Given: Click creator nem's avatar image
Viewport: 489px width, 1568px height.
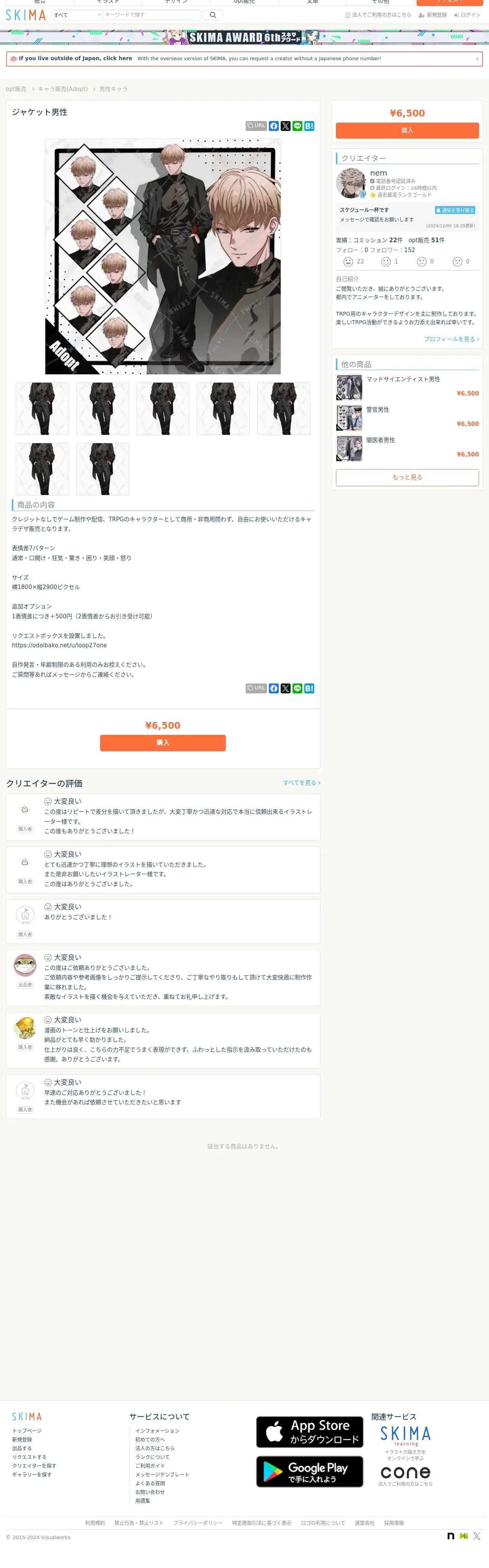Looking at the screenshot, I should 351,183.
